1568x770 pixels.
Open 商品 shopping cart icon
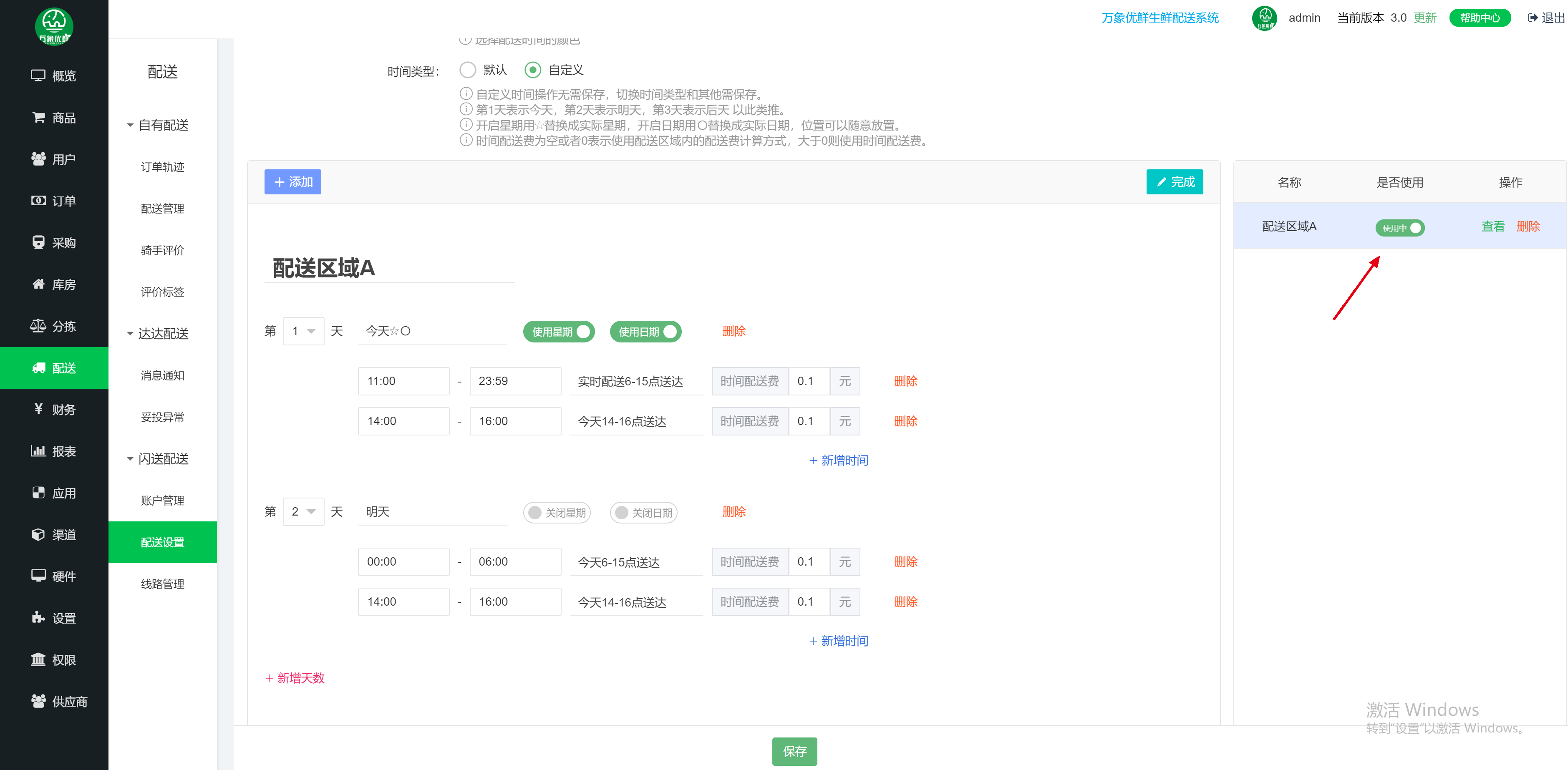pos(38,118)
